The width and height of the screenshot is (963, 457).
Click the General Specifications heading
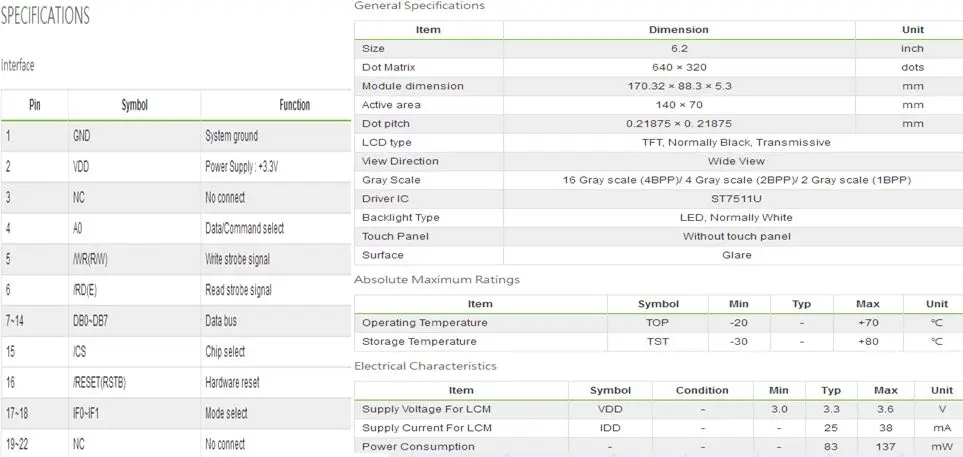[x=419, y=6]
